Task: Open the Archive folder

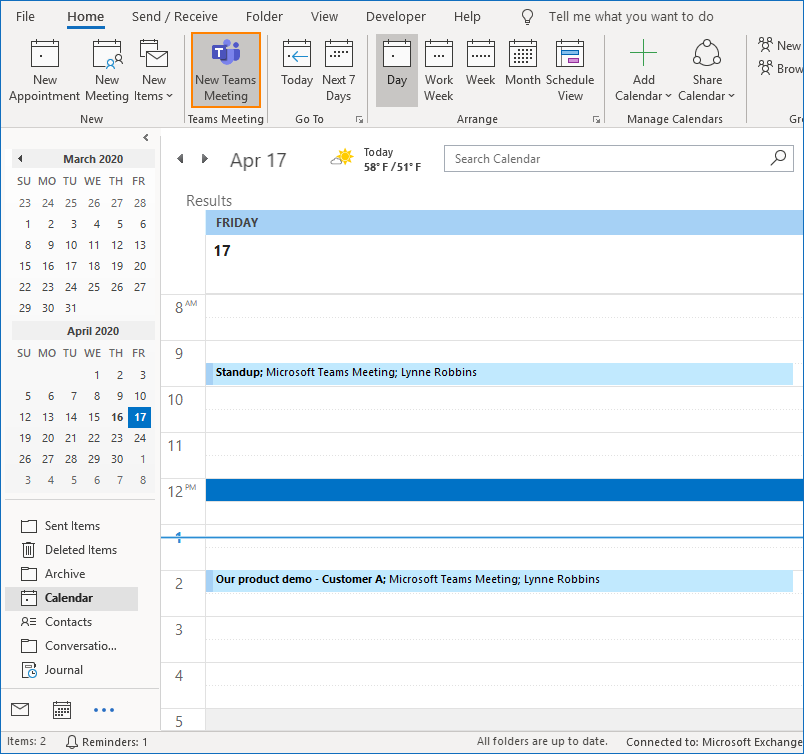Action: 65,573
